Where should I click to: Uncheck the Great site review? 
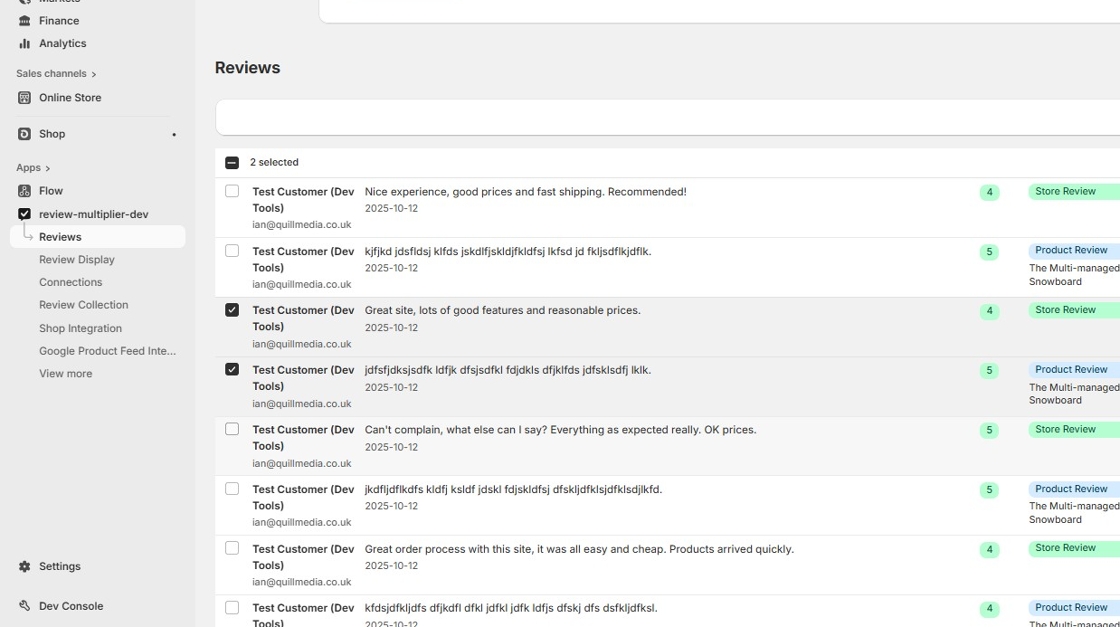[232, 310]
